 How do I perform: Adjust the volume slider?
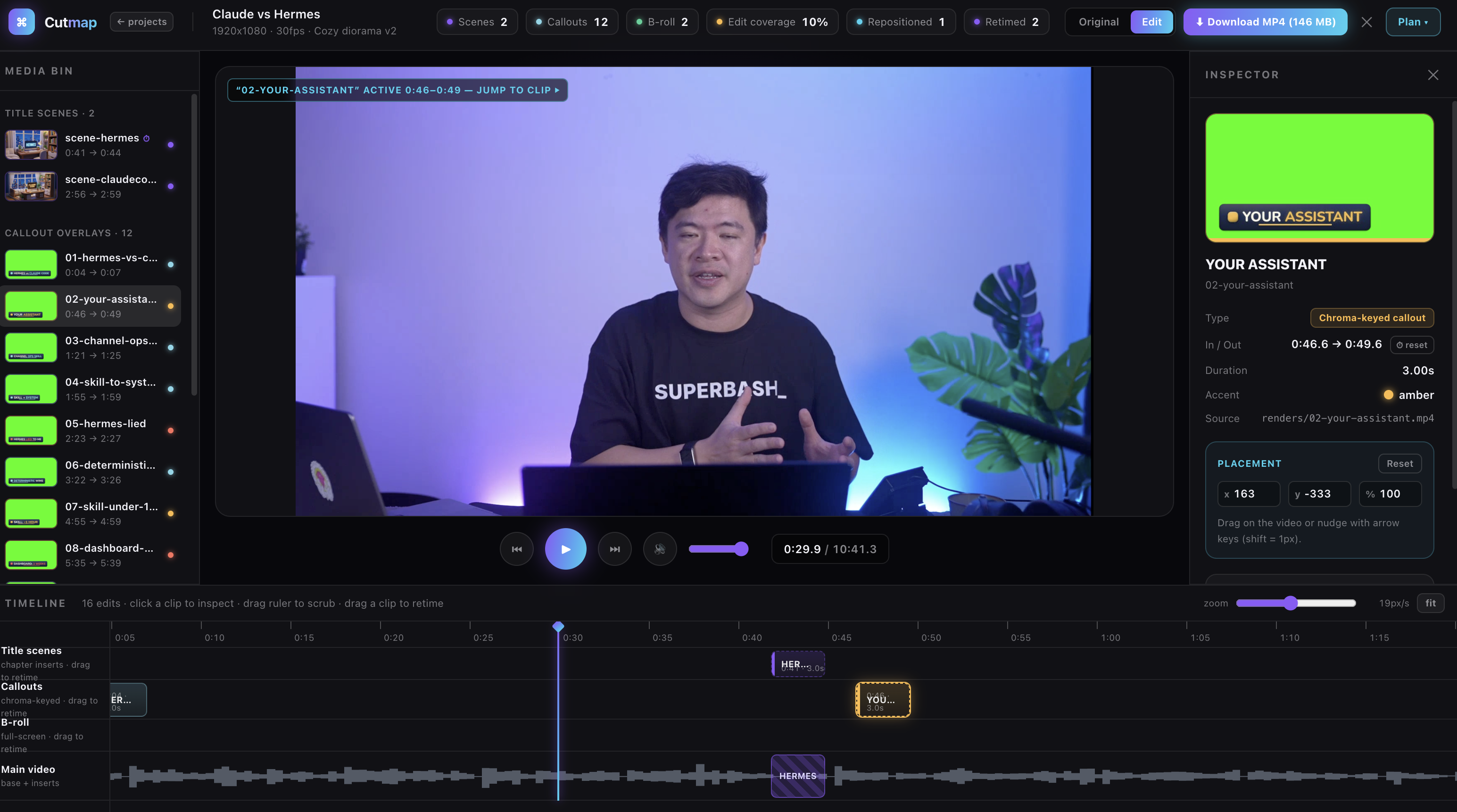718,548
